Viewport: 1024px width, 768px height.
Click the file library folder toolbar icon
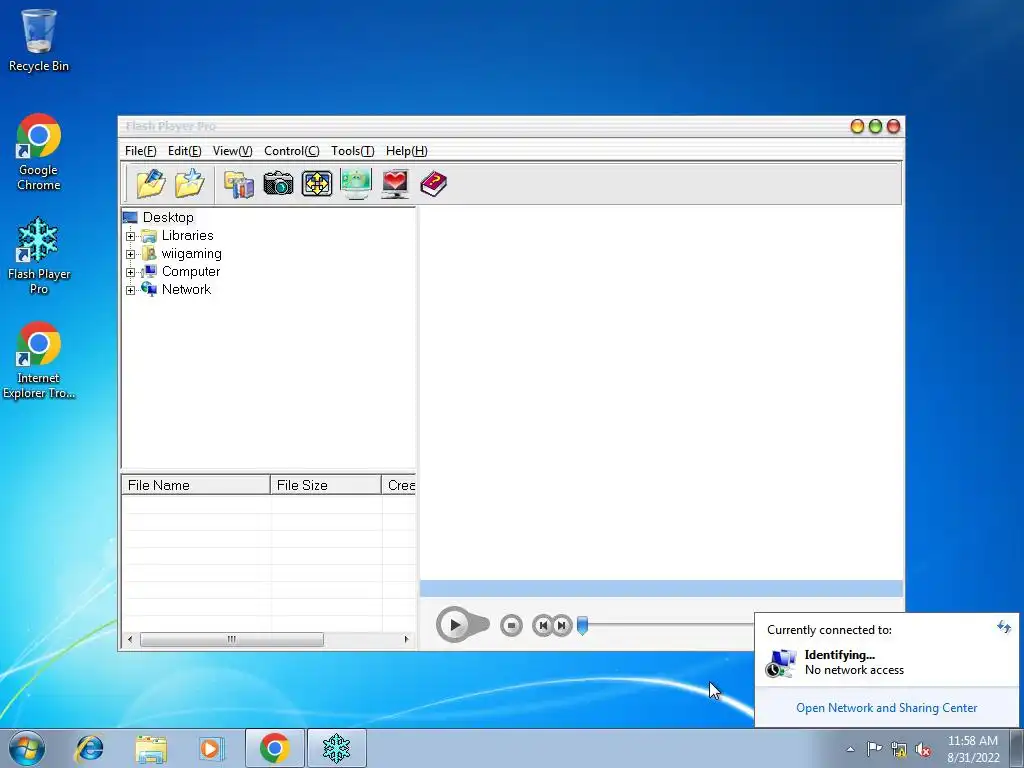coord(239,184)
